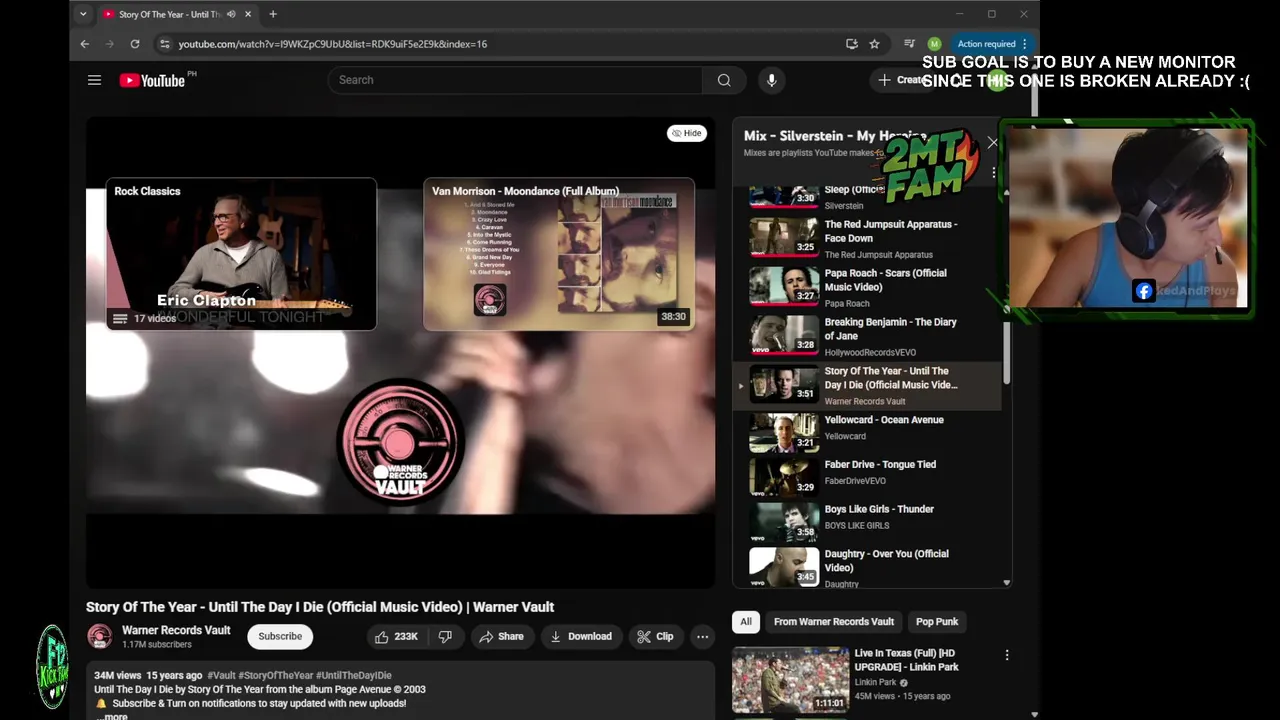
Task: Download the video
Action: pyautogui.click(x=581, y=636)
